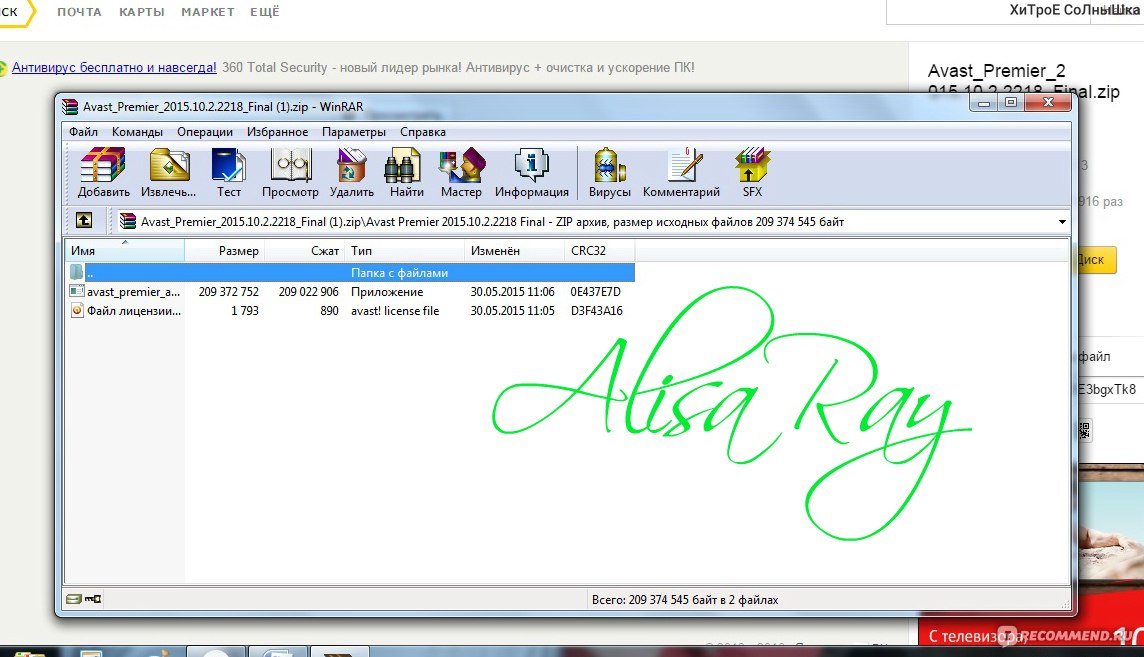
Task: Click the date 30.05.2015 11:05
Action: pyautogui.click(x=512, y=311)
